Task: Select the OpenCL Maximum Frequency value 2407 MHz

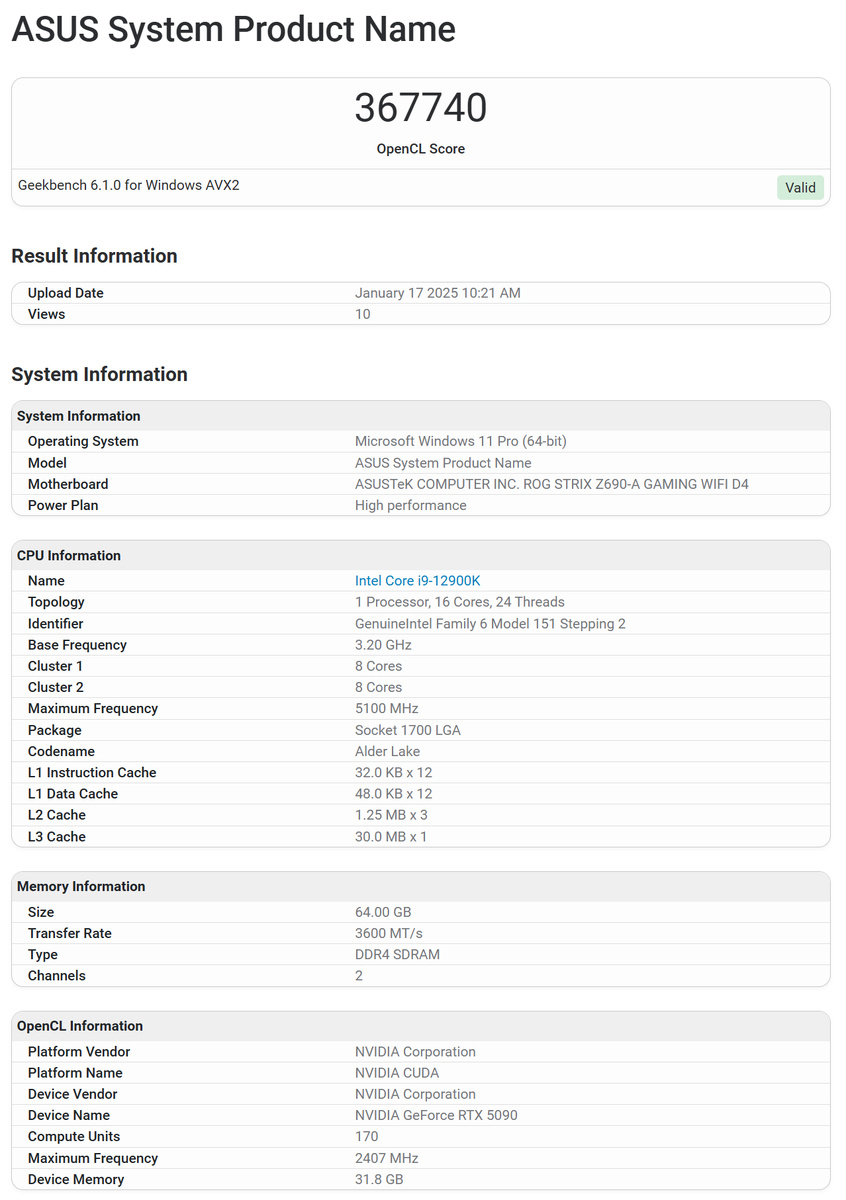Action: pos(387,1158)
